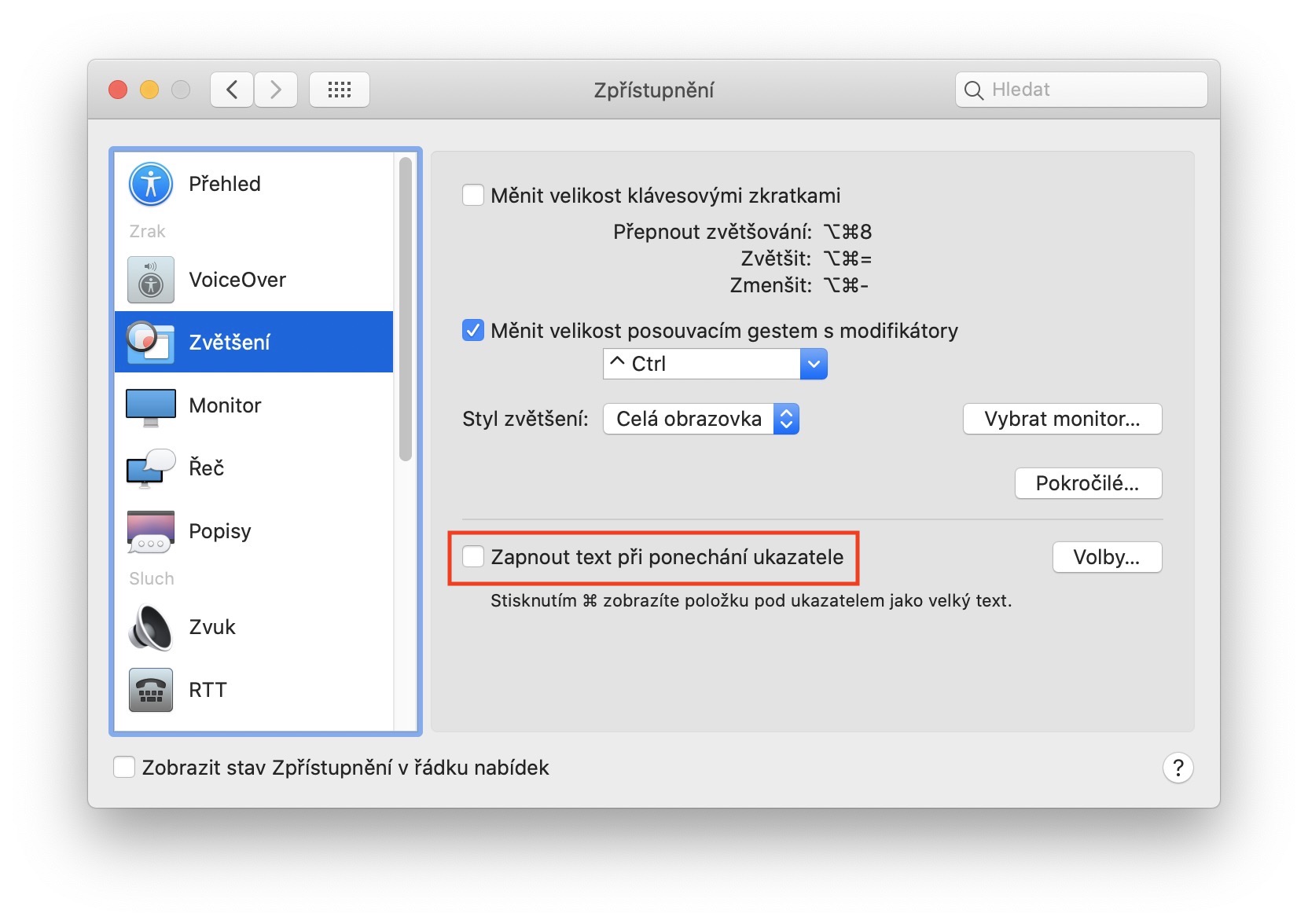The image size is (1308, 924).
Task: Toggle Zobrazit stav Zpřístupnění v řádku nabídek
Action: click(x=124, y=768)
